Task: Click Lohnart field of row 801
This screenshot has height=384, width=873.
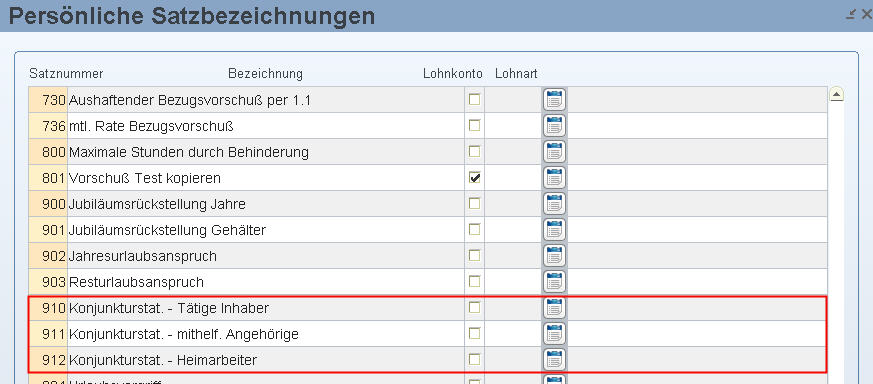Action: coord(513,178)
